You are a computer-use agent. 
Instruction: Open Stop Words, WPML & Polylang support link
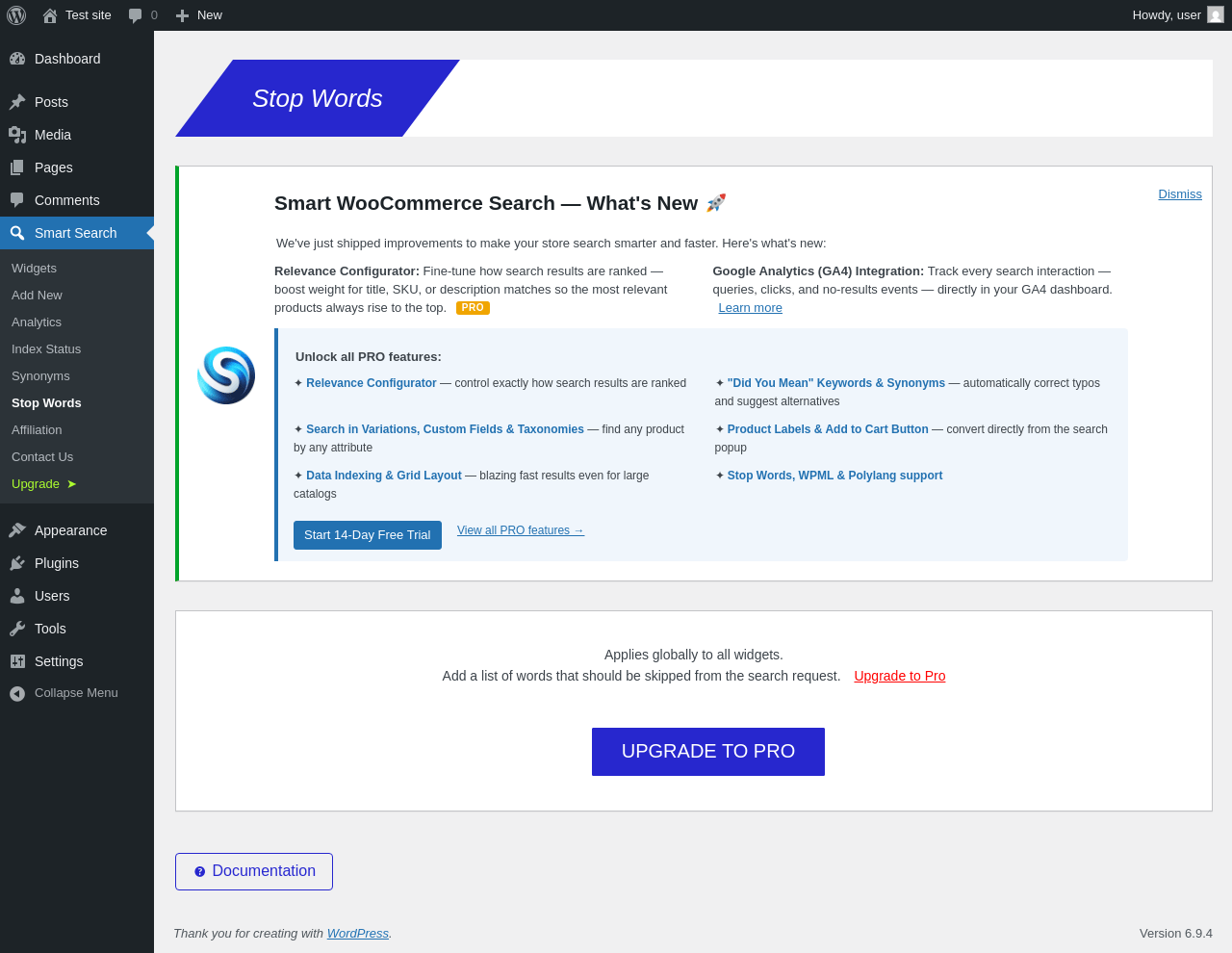click(x=835, y=476)
